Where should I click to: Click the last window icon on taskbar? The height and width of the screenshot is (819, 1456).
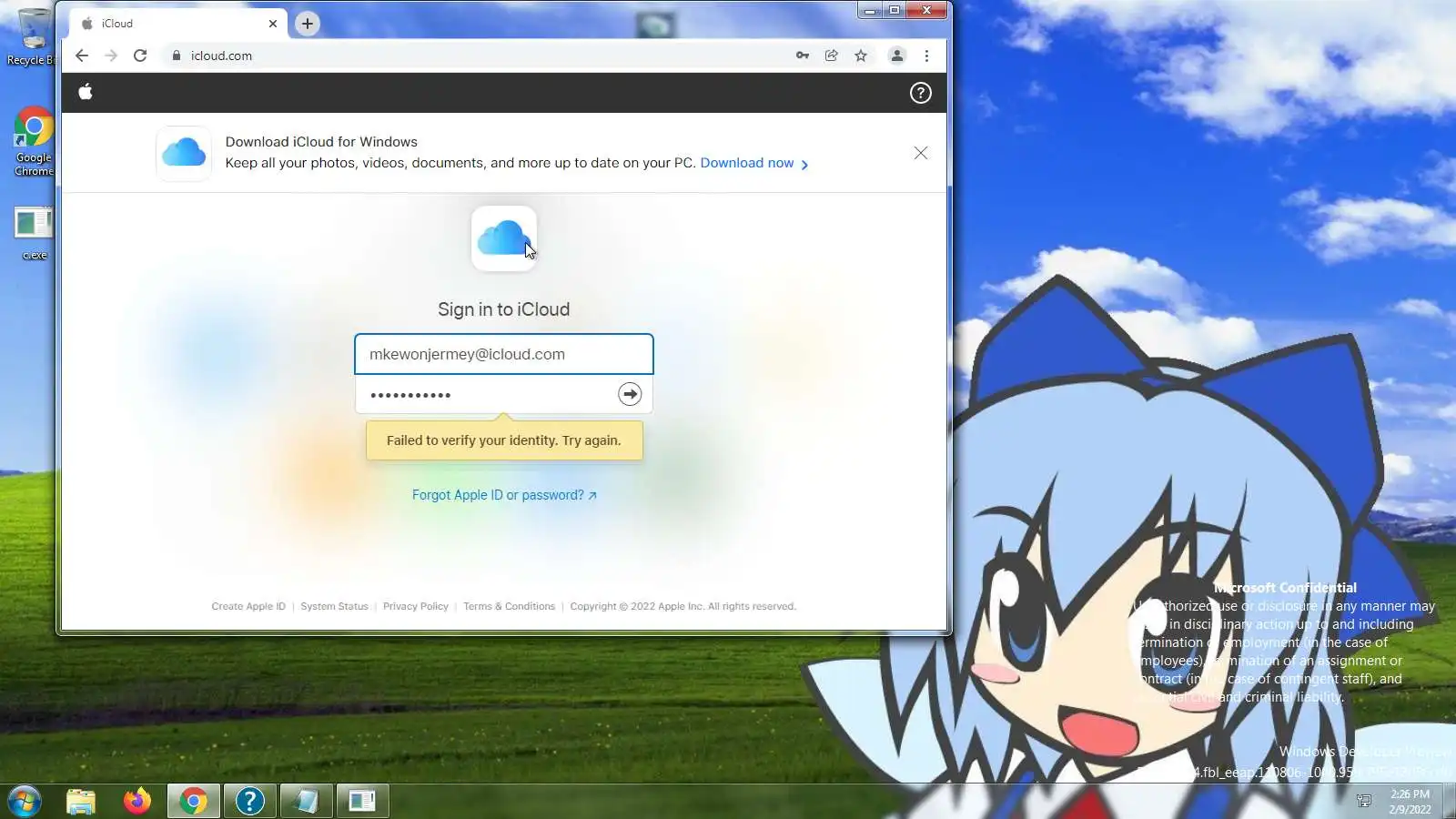362,801
